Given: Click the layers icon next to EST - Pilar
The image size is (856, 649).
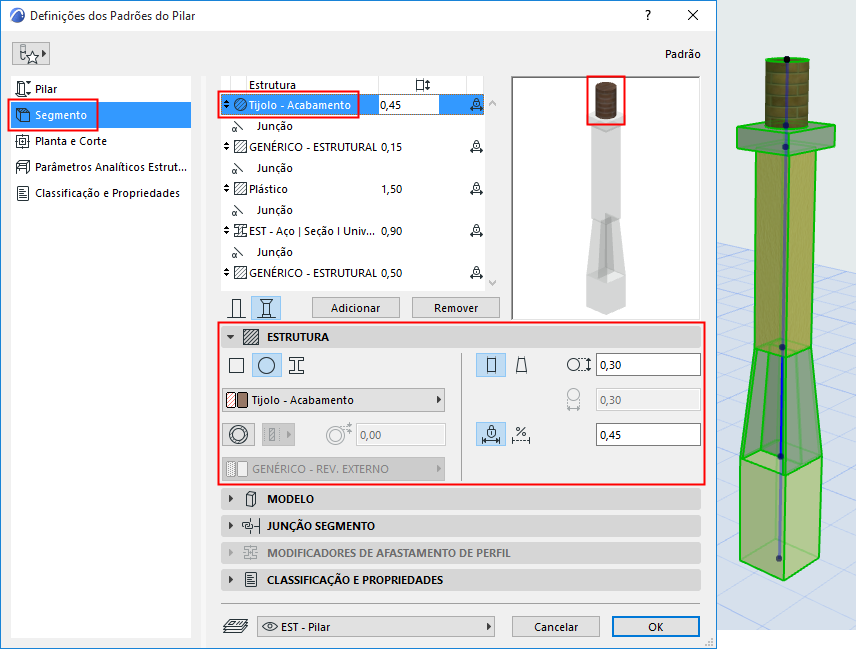Looking at the screenshot, I should point(236,626).
